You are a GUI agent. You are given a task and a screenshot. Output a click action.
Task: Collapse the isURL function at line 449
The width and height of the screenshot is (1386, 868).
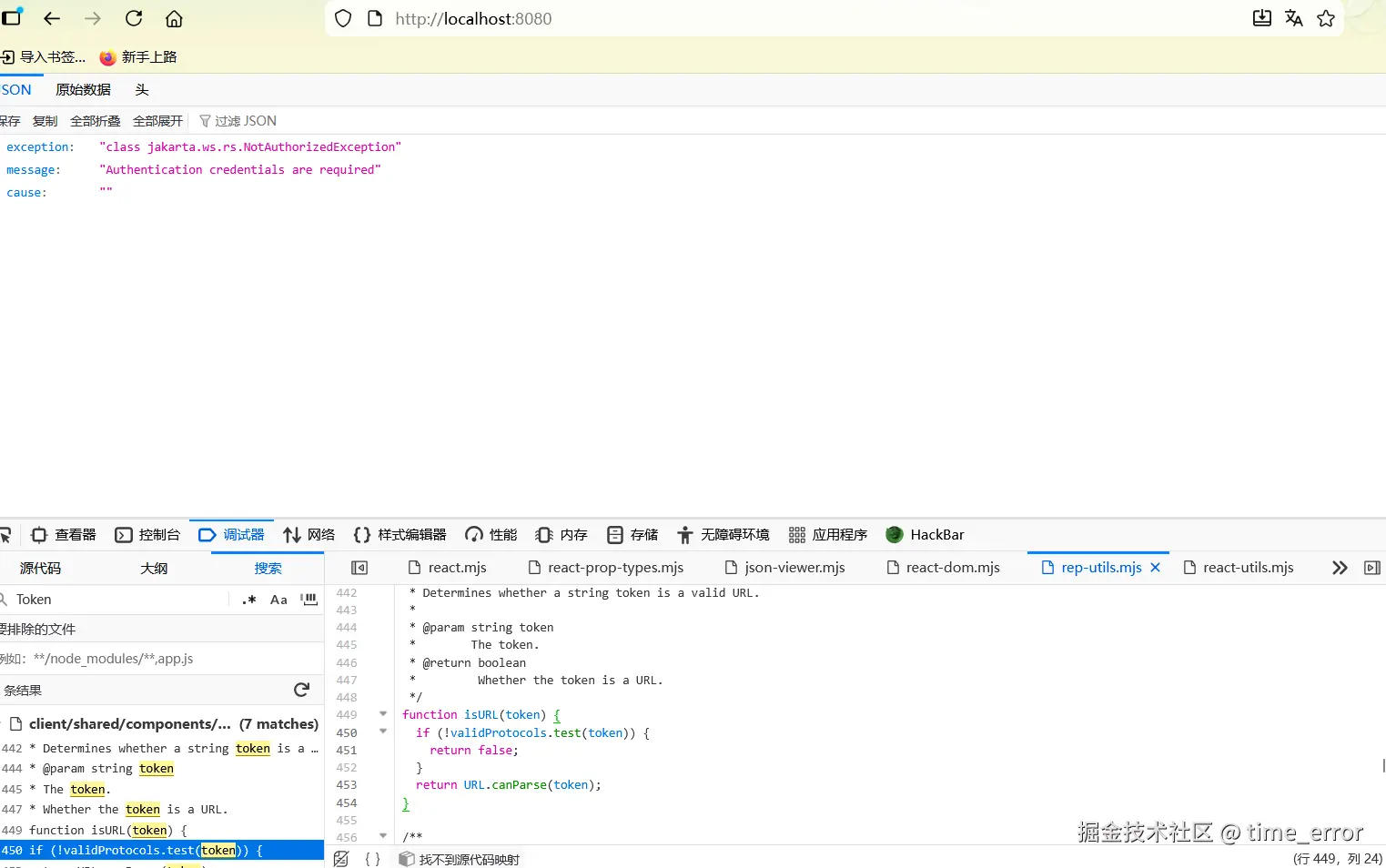(382, 714)
